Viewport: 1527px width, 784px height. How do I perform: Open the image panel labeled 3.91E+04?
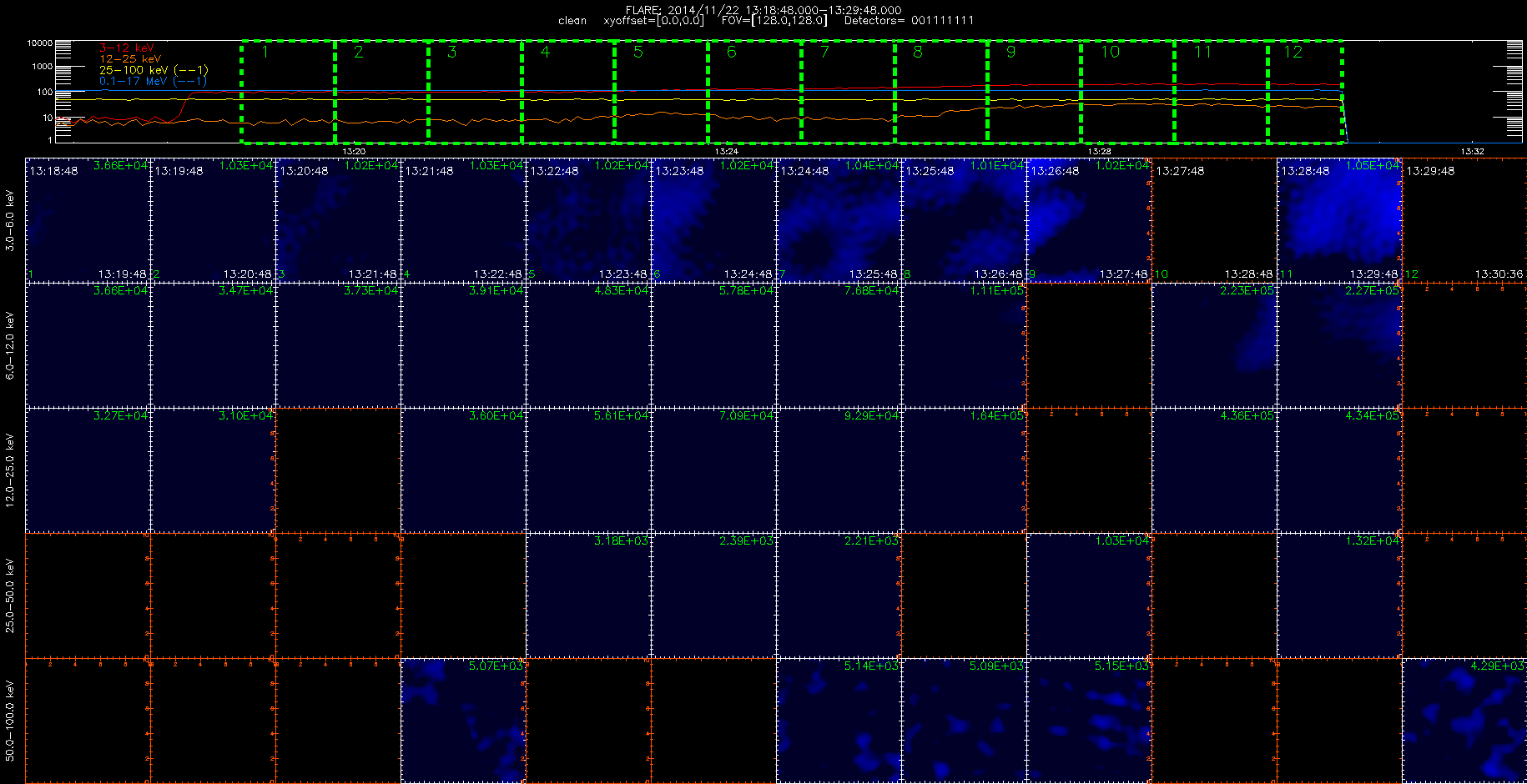tap(464, 345)
